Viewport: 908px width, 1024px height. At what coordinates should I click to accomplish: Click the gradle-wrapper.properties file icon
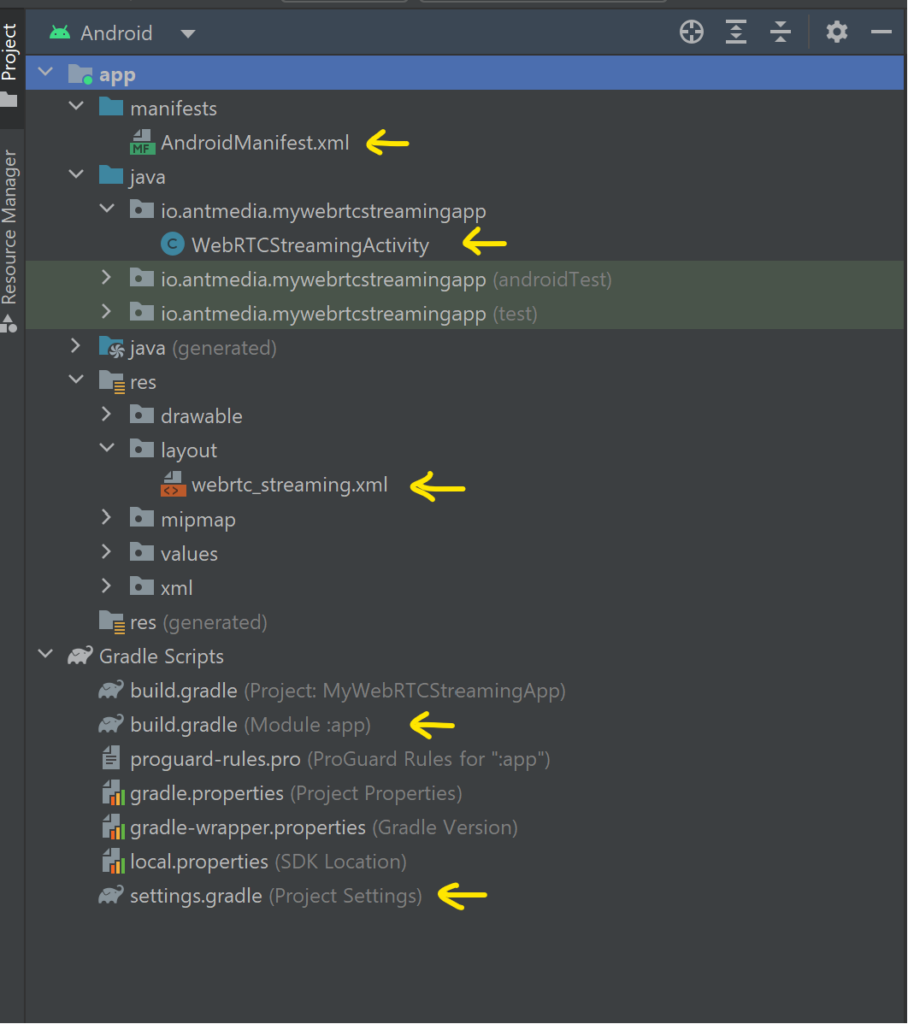(113, 827)
